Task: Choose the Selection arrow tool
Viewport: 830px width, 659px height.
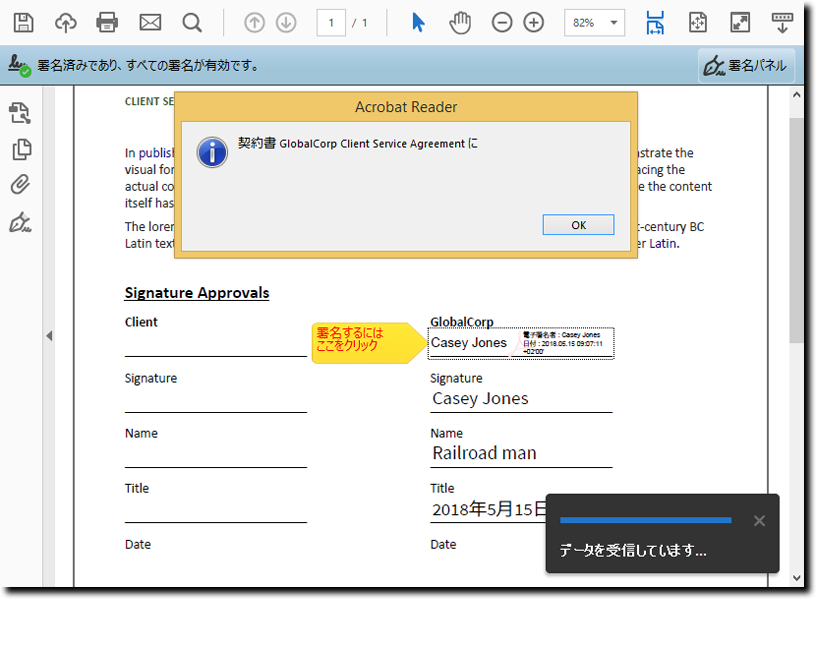Action: click(x=418, y=23)
